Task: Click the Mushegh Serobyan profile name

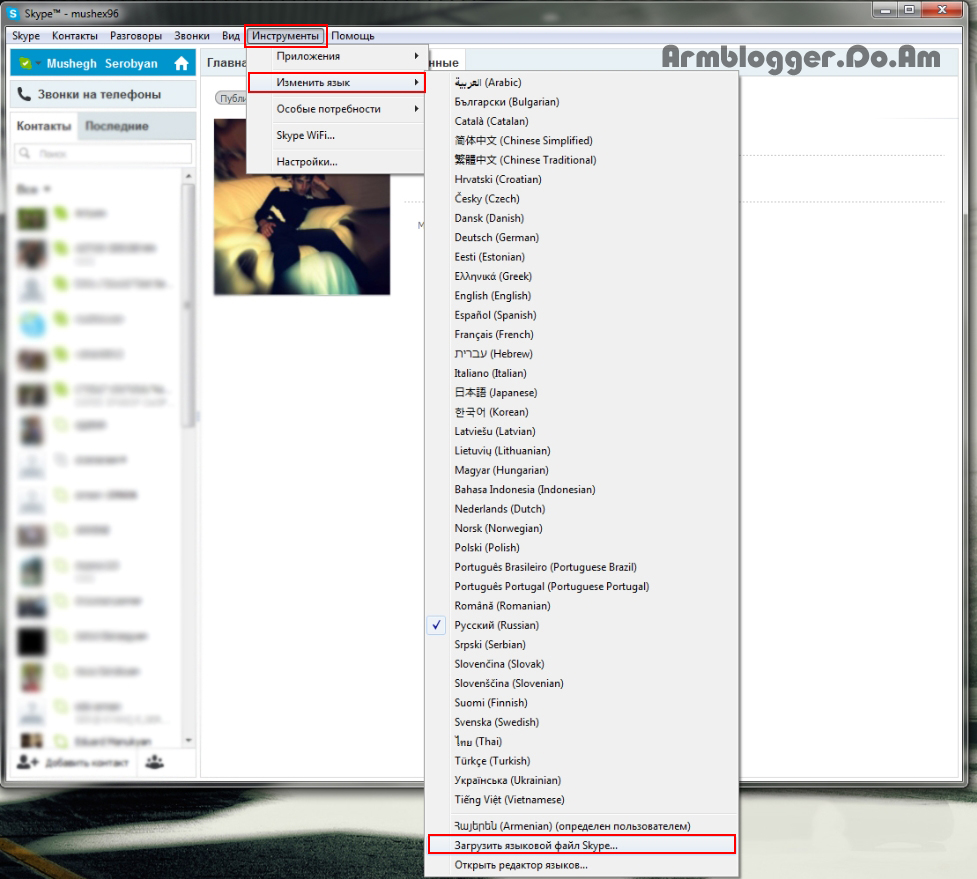Action: (102, 64)
